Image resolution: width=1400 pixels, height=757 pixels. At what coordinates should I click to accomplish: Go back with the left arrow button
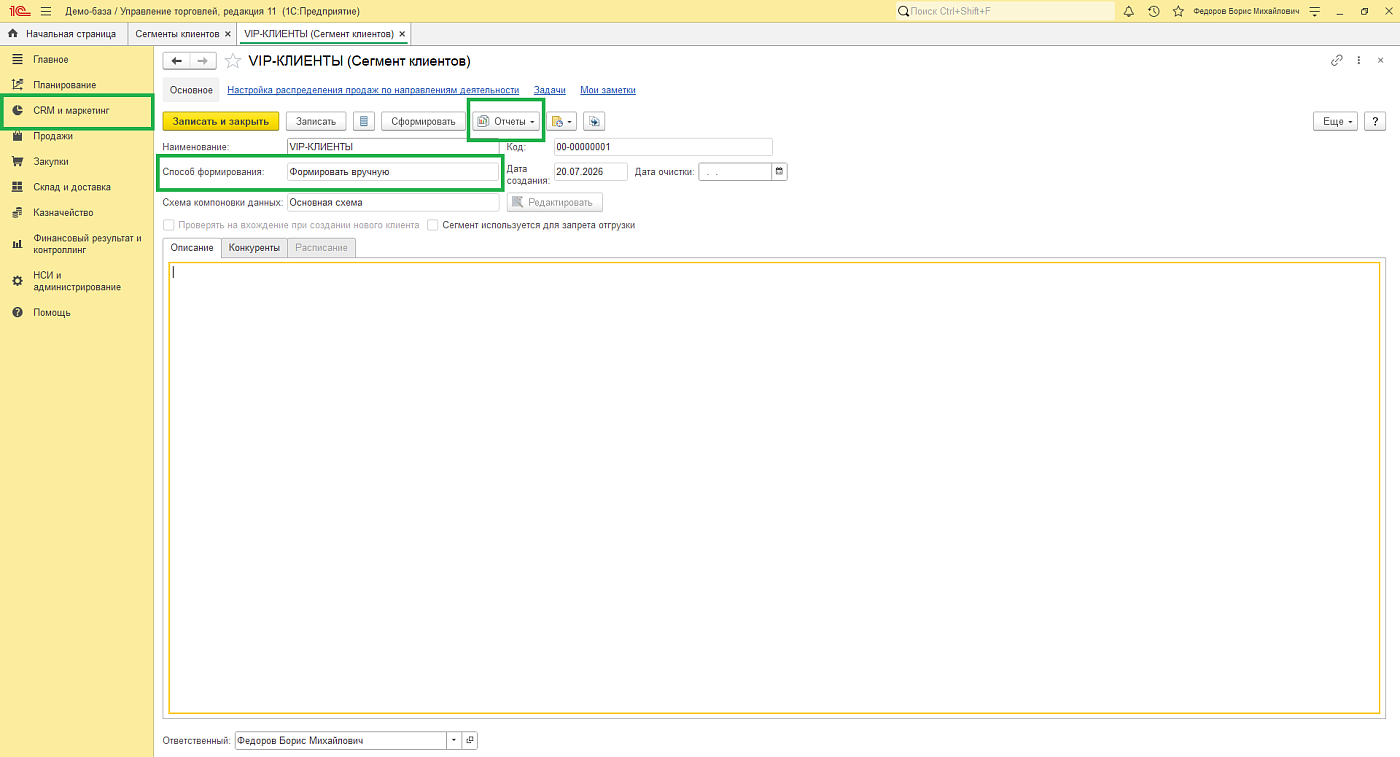click(x=177, y=61)
